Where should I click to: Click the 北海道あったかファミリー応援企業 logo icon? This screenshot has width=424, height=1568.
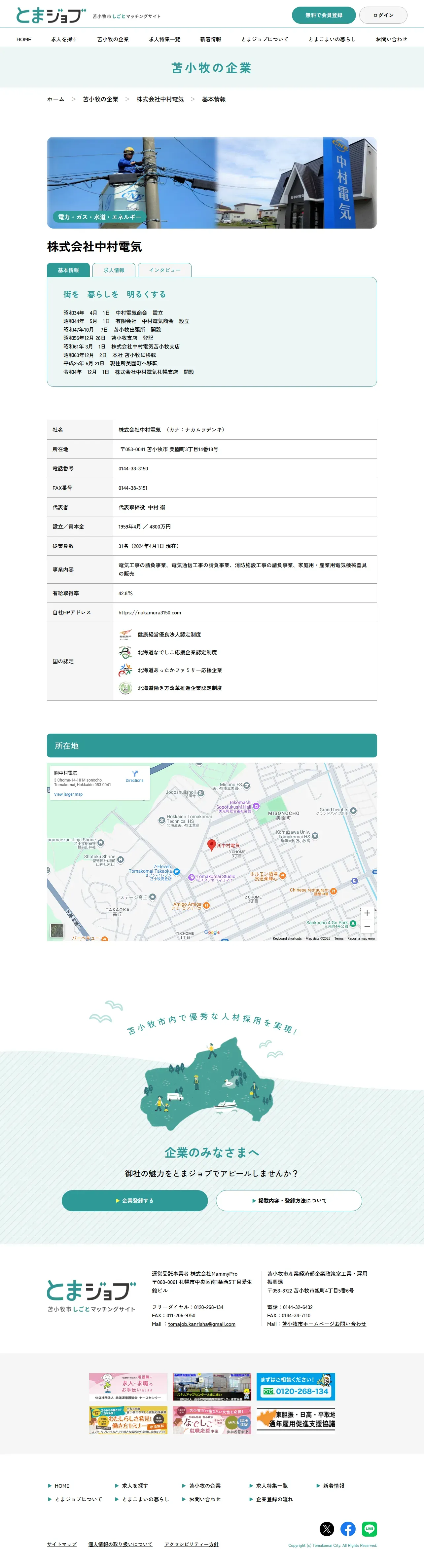[125, 670]
